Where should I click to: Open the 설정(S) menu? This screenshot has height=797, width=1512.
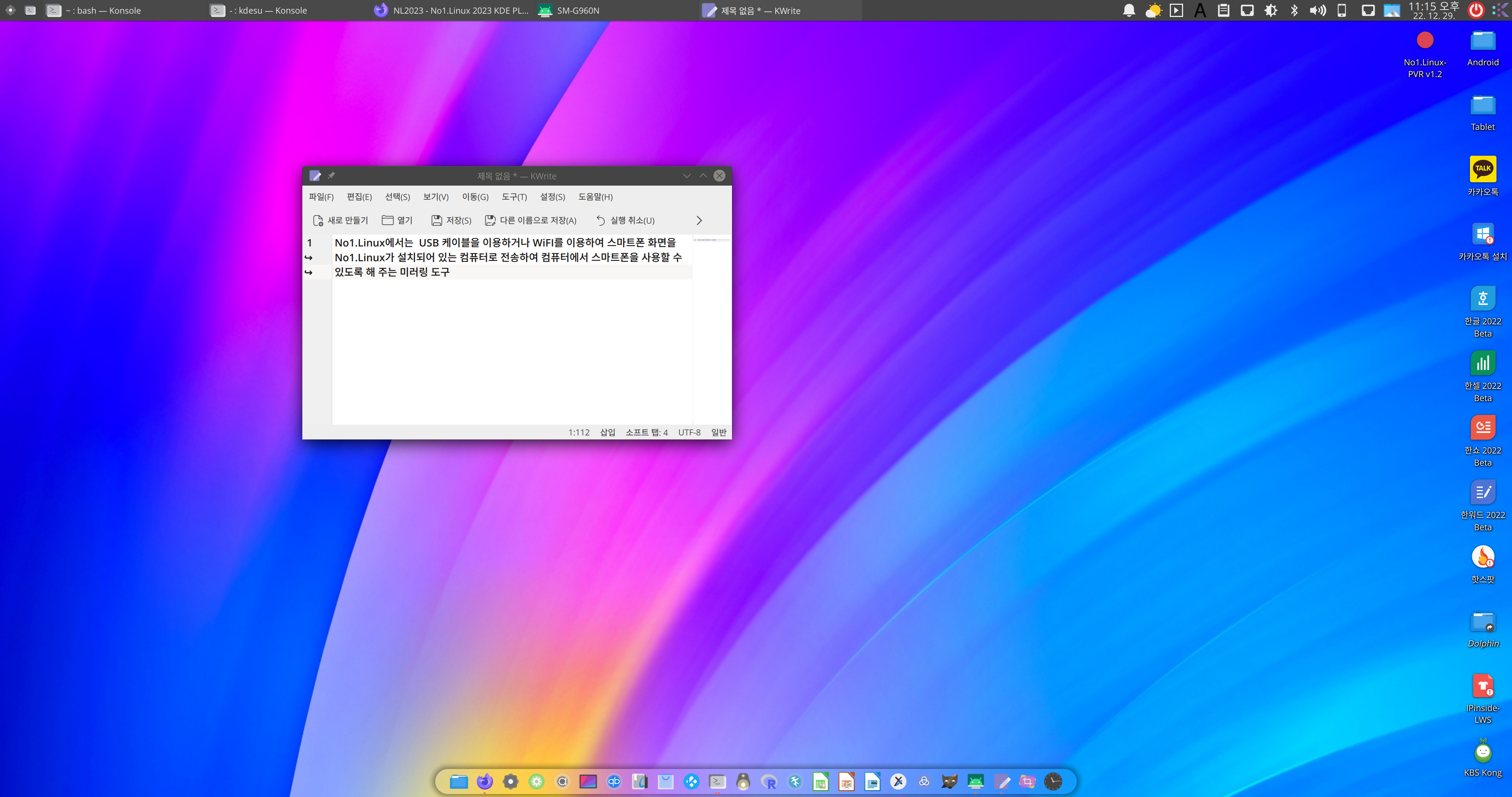tap(552, 197)
